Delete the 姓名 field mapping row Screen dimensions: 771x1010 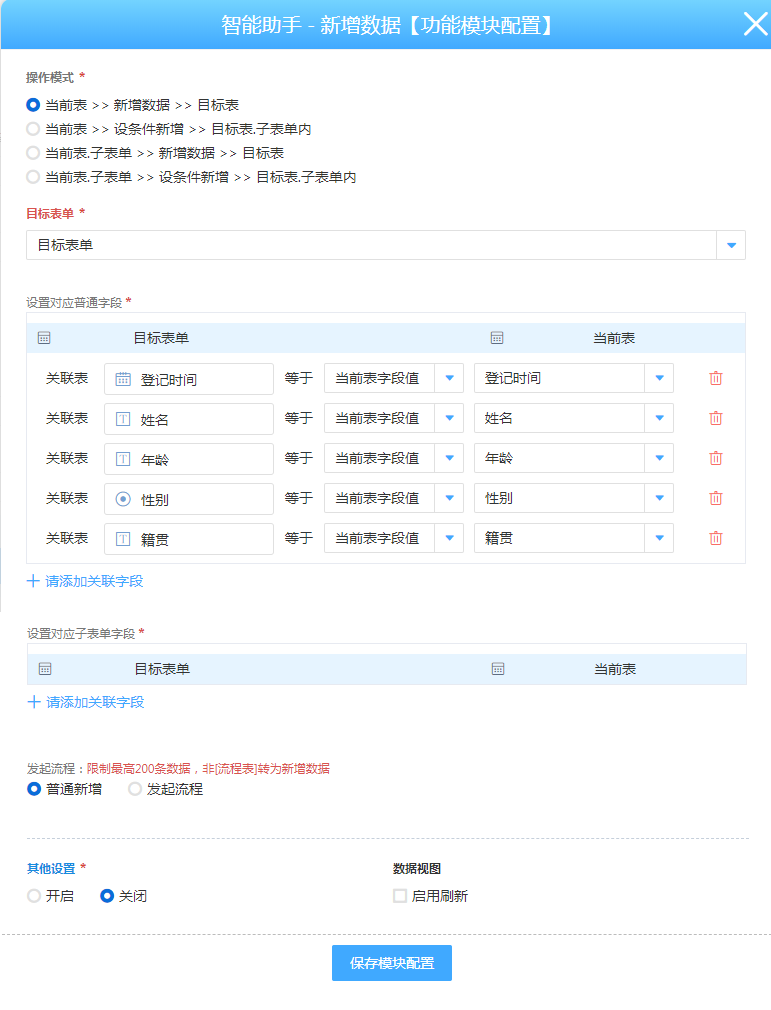point(715,418)
